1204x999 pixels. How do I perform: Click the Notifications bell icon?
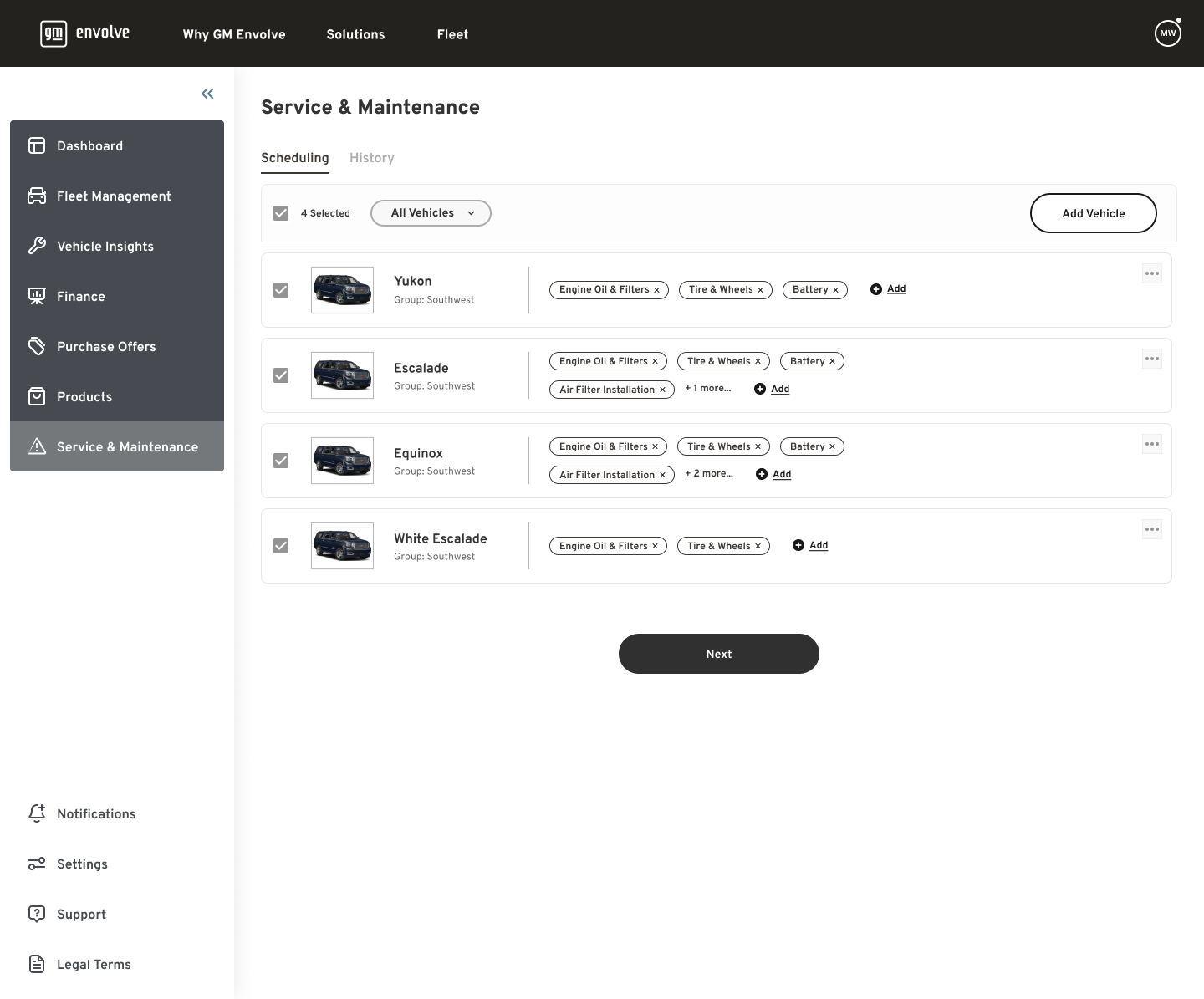37,813
